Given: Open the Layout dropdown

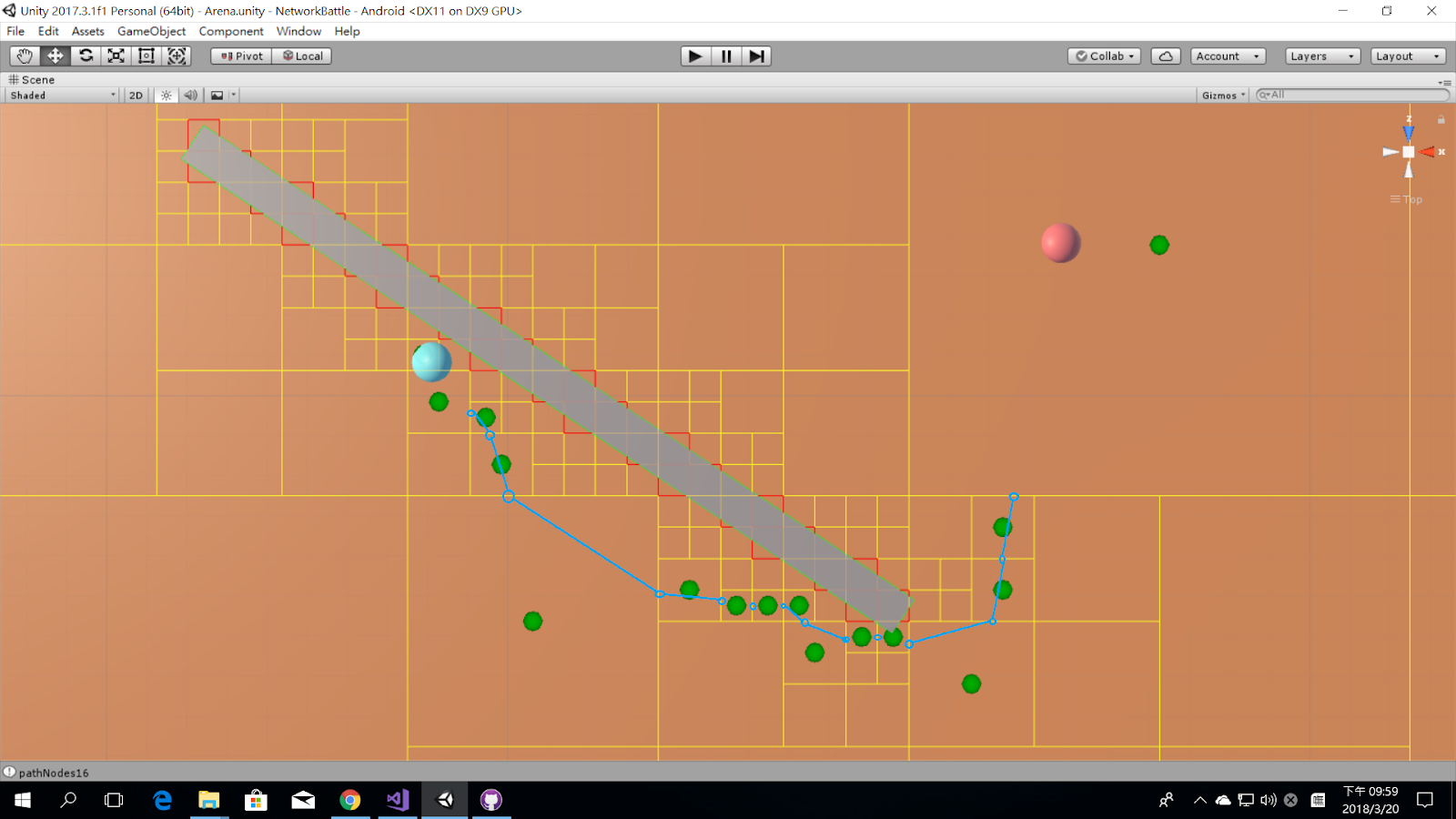Looking at the screenshot, I should coord(1407,56).
